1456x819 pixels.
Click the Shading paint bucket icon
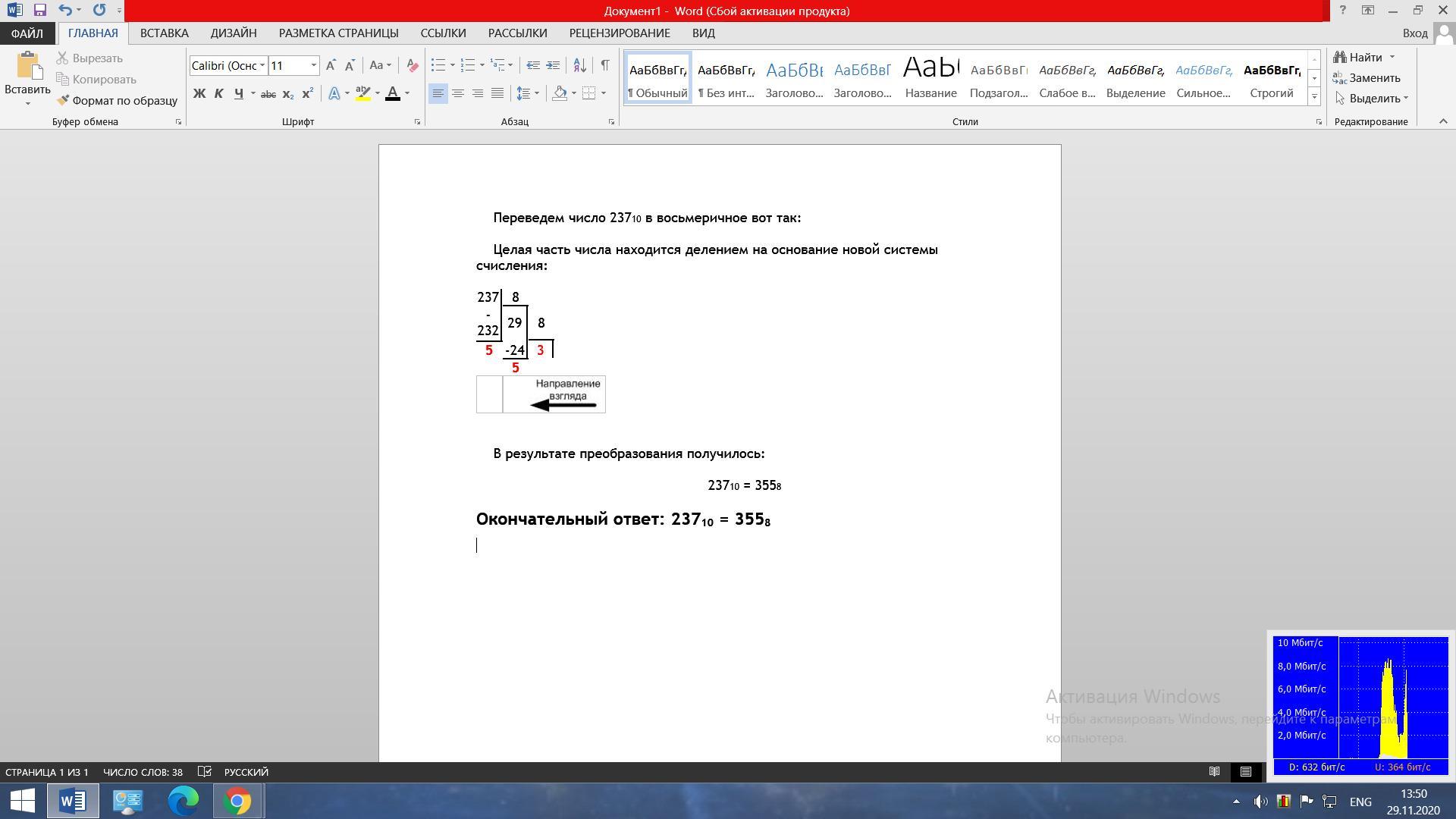[560, 93]
